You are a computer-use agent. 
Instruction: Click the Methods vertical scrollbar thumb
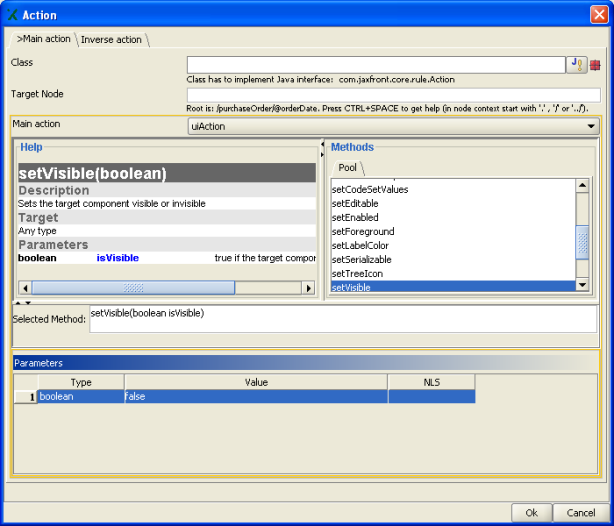pos(582,242)
